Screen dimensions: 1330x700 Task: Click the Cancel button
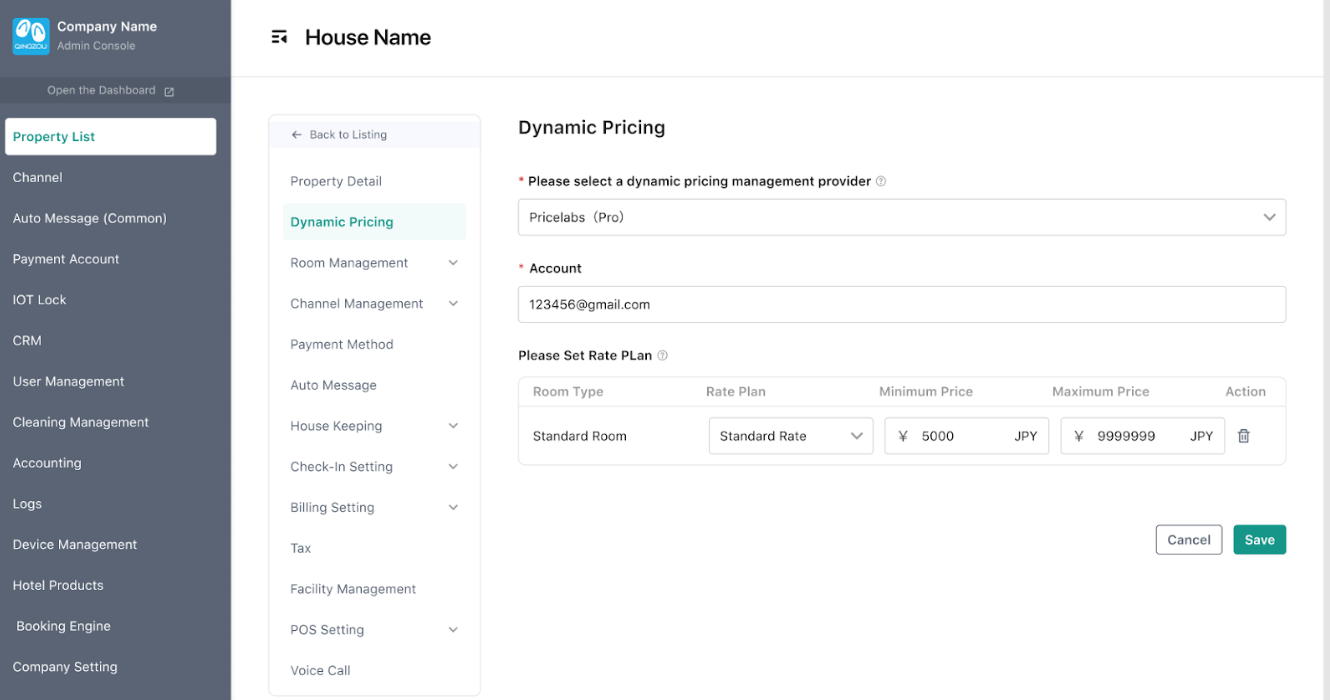pos(1188,540)
